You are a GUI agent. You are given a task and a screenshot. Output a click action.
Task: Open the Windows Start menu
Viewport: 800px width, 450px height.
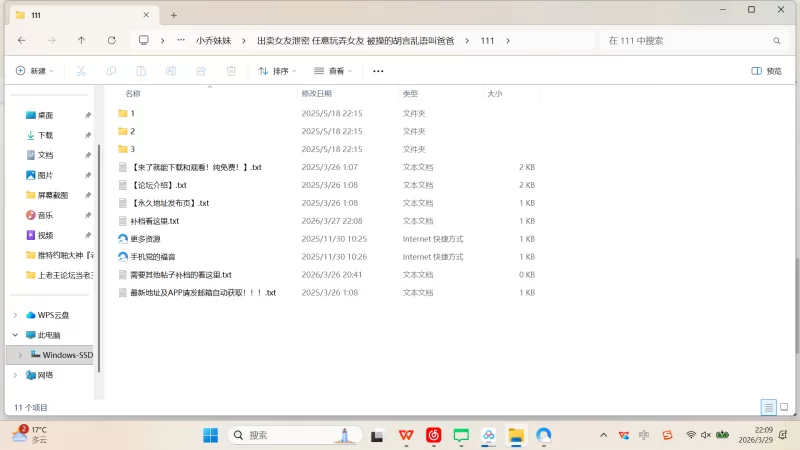tap(211, 435)
